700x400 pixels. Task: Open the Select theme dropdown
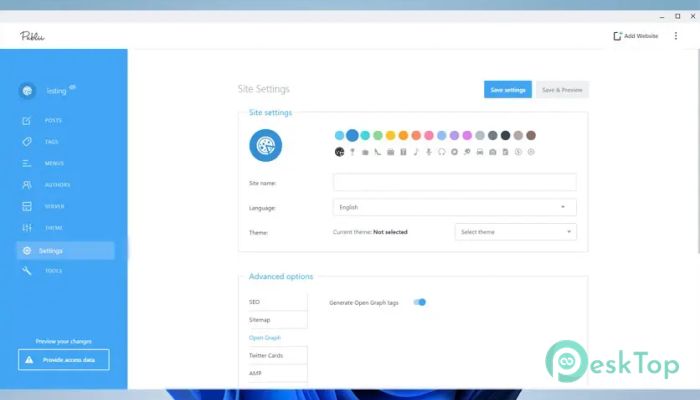[516, 232]
